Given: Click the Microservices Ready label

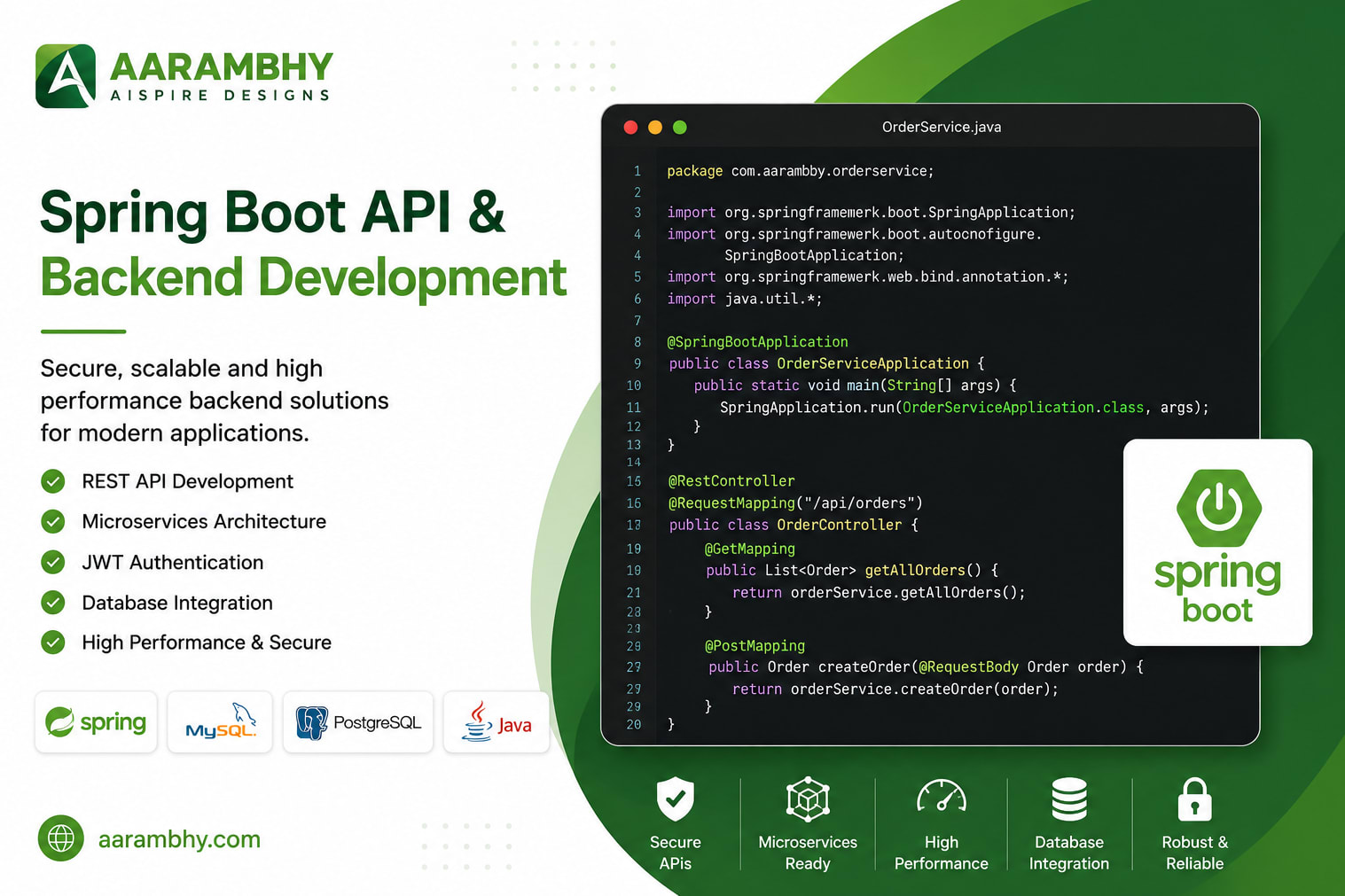Looking at the screenshot, I should (x=808, y=853).
